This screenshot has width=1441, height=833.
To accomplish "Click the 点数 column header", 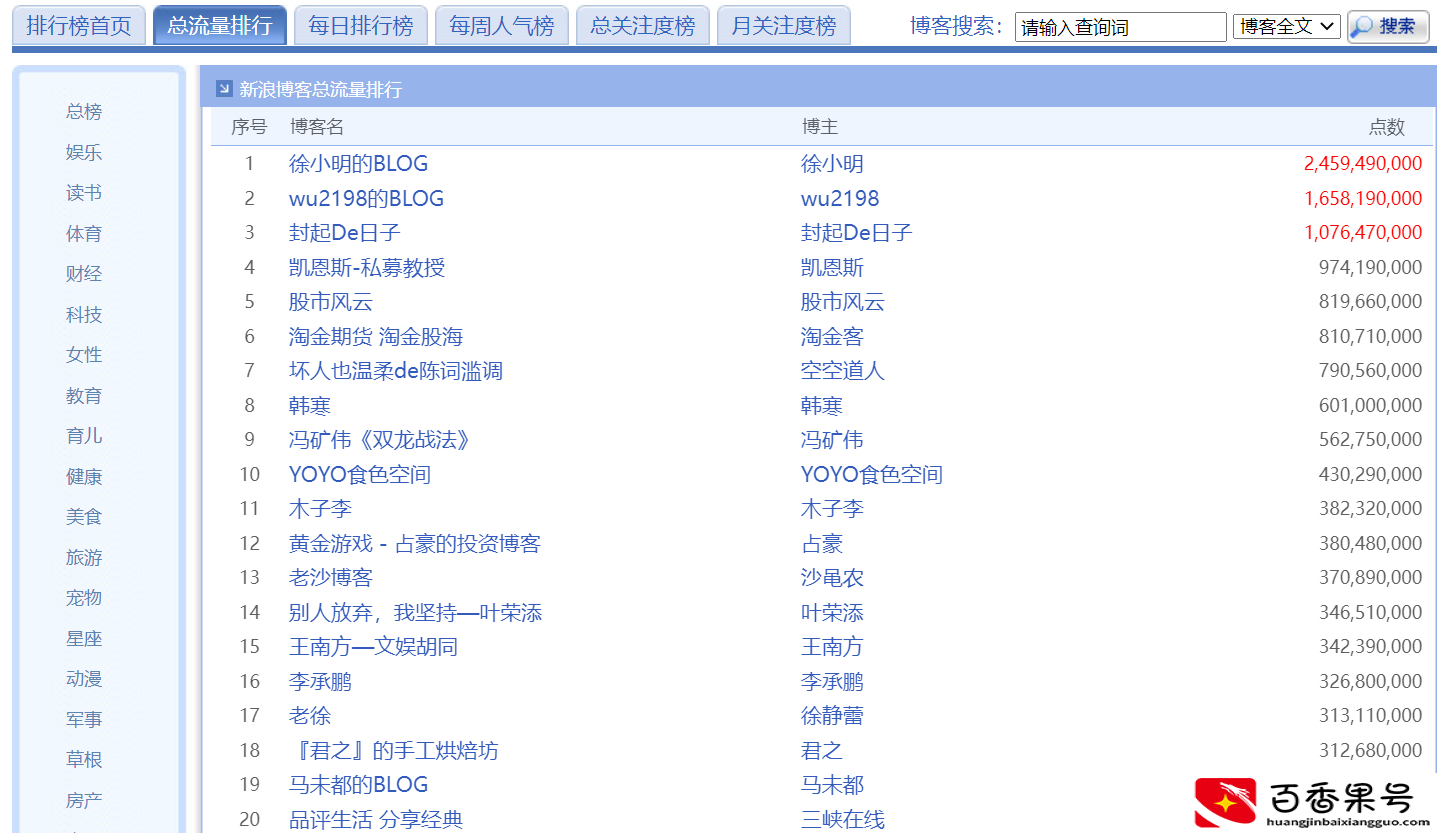I will point(1387,127).
